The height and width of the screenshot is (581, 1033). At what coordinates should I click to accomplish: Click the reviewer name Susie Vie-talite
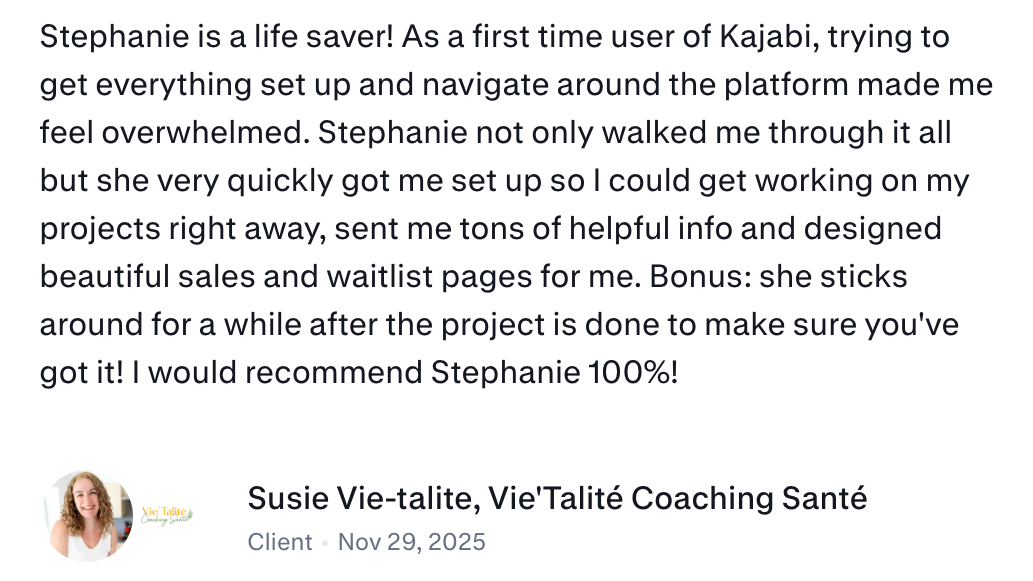pos(363,499)
